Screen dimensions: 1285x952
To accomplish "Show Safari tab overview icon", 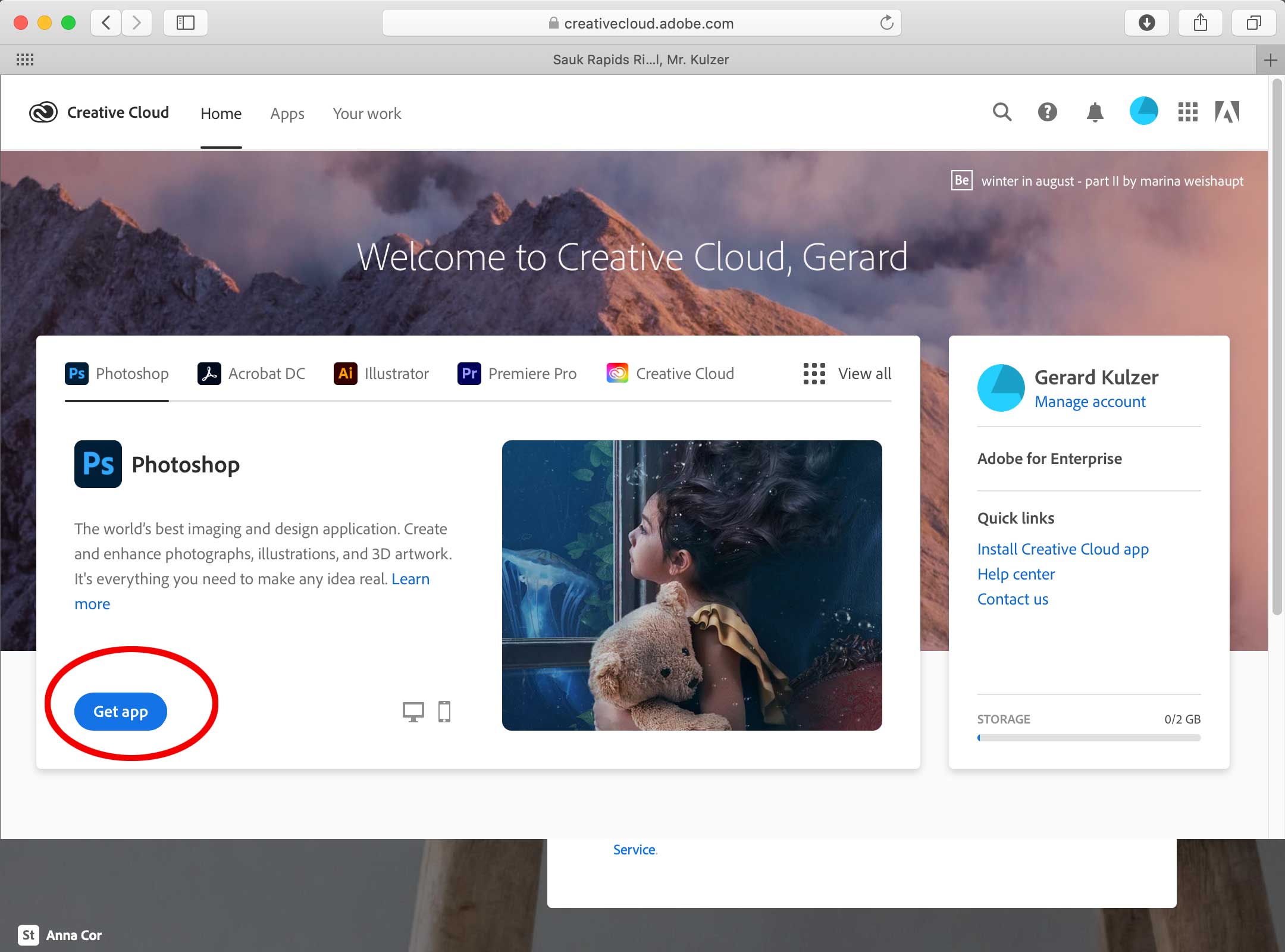I will pos(1253,23).
